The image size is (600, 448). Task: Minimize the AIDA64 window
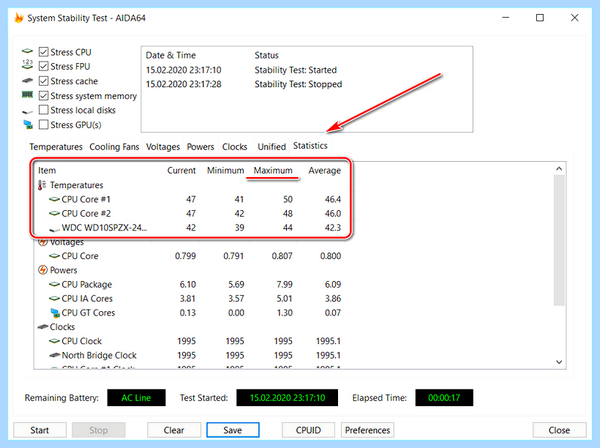coord(505,18)
